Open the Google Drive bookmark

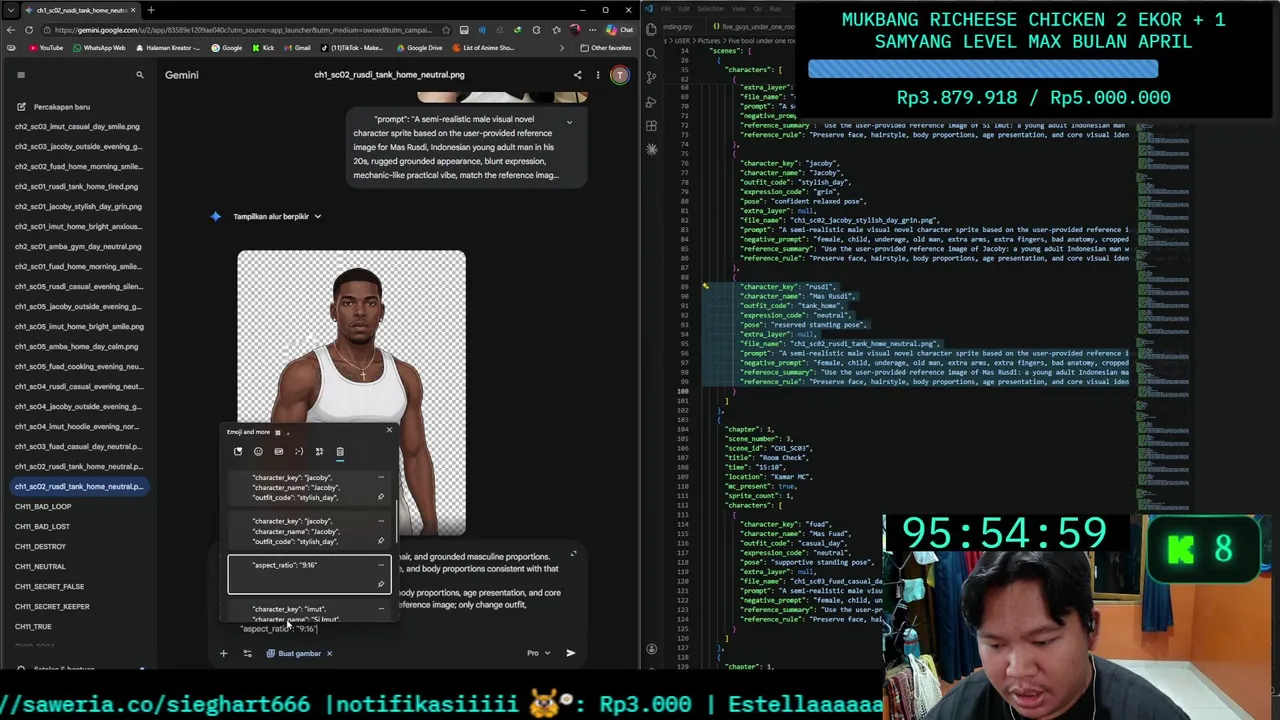tap(418, 48)
